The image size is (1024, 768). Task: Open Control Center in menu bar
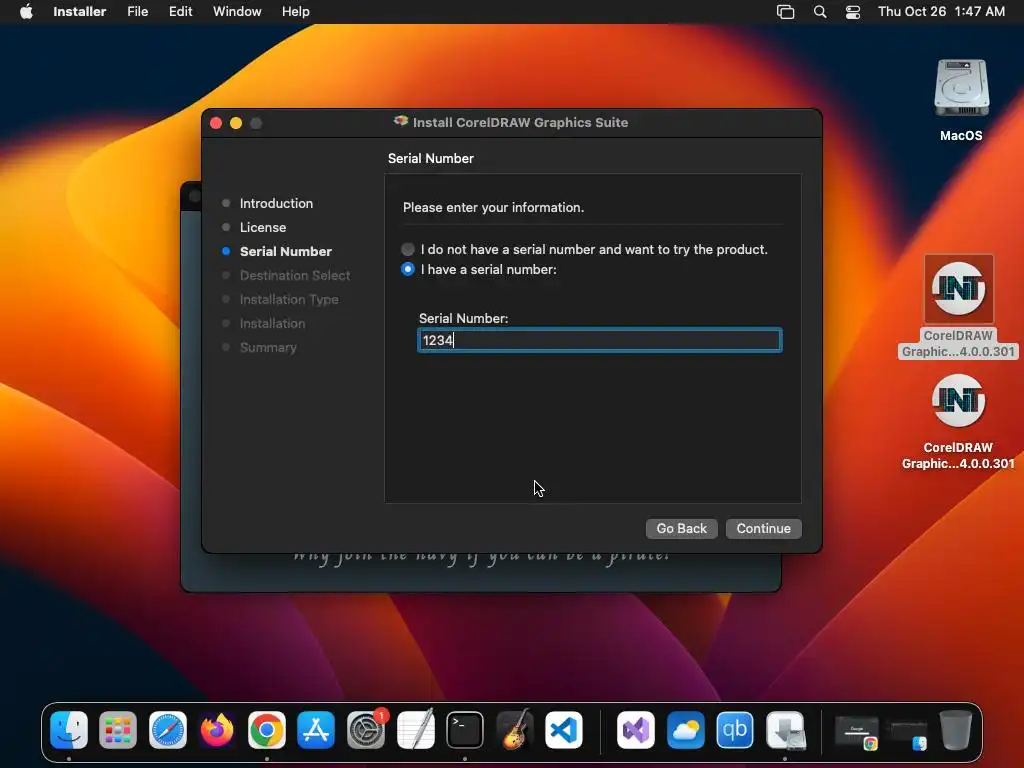click(x=853, y=12)
